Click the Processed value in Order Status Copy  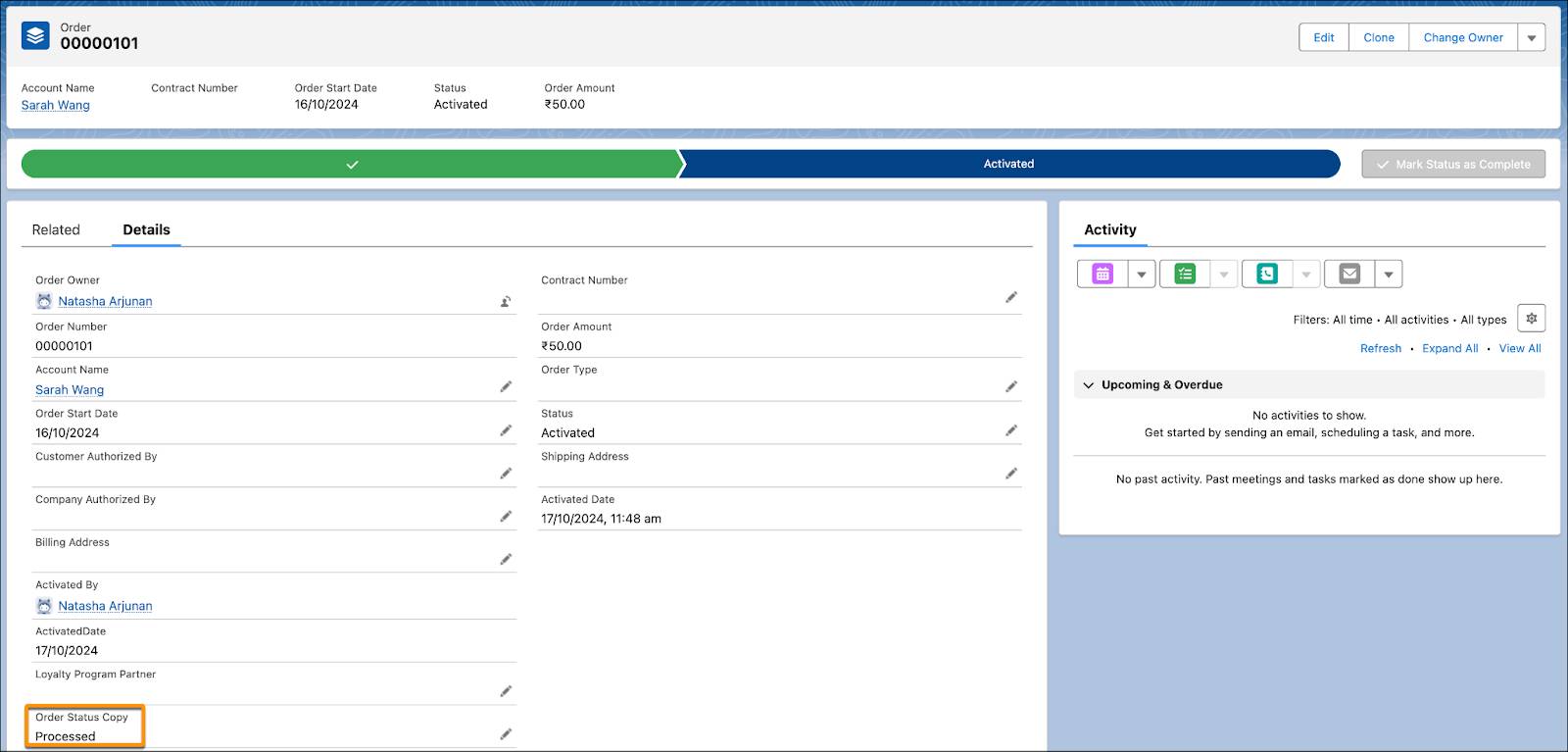[x=66, y=736]
